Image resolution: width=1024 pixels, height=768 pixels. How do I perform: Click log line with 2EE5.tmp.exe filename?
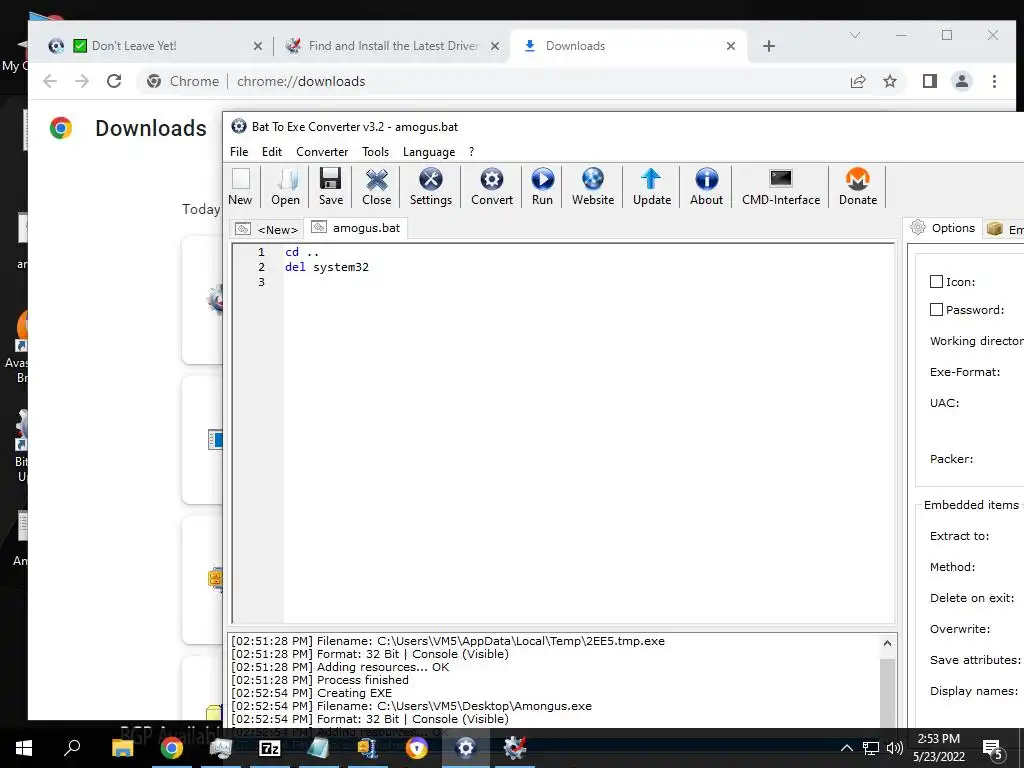[x=447, y=641]
